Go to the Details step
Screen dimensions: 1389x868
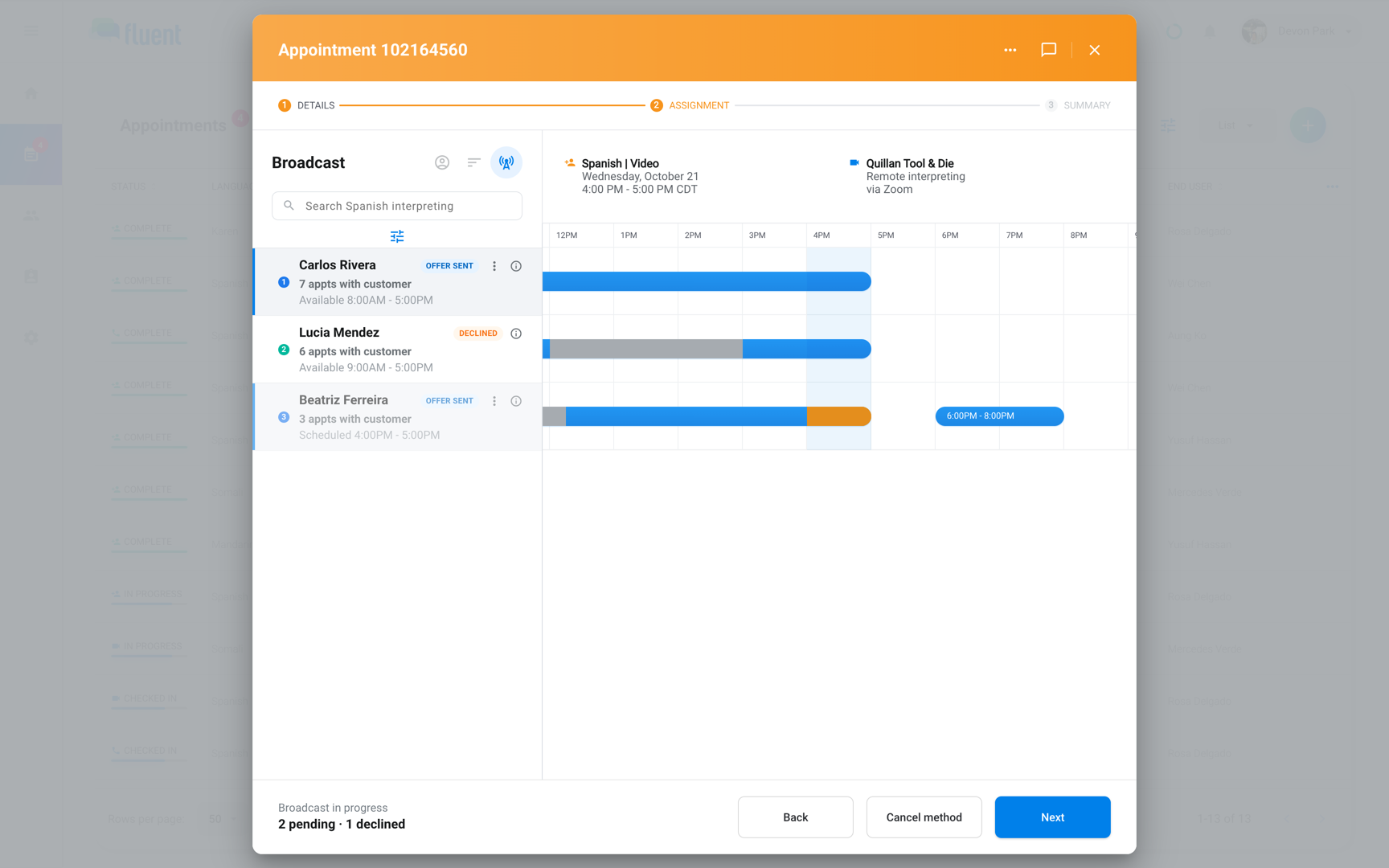(306, 105)
